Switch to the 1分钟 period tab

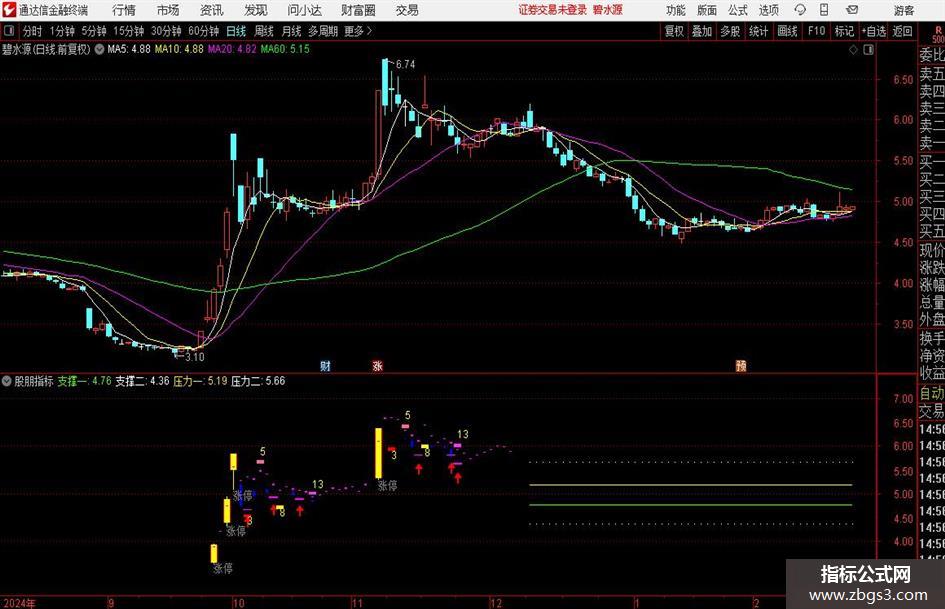(x=62, y=31)
